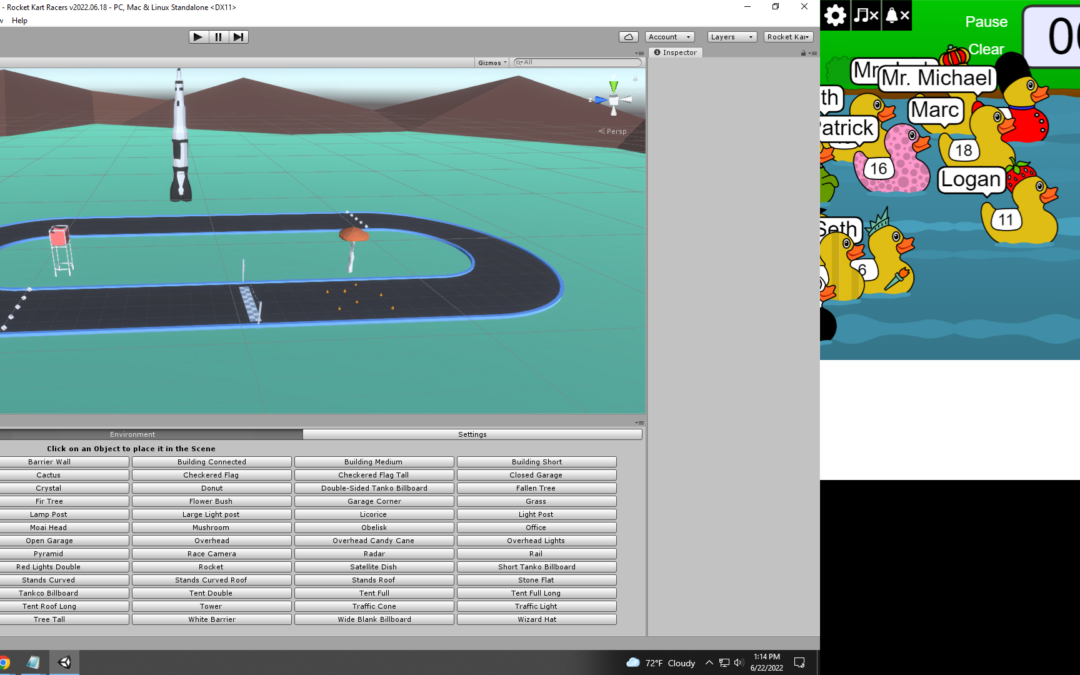Click the Wide Blank Billboard button
Image resolution: width=1080 pixels, height=675 pixels.
point(374,619)
